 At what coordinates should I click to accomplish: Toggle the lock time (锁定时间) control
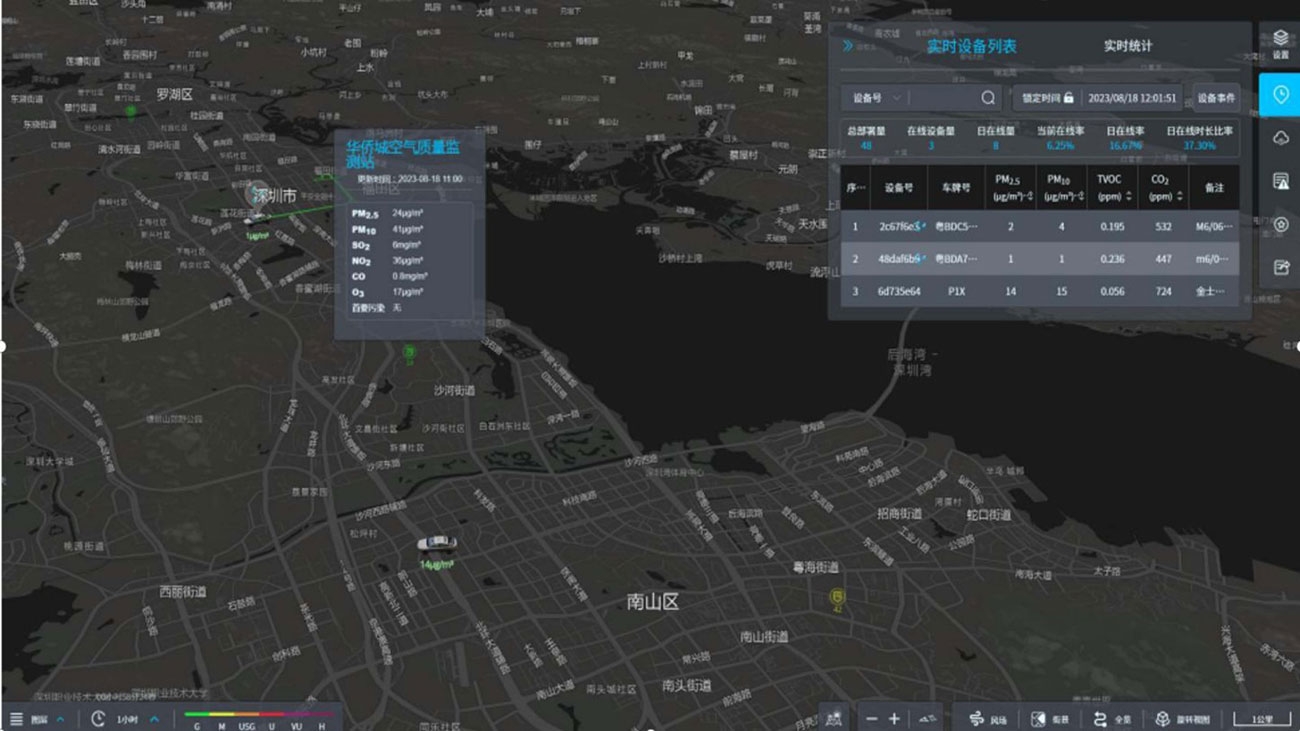(x=1047, y=98)
